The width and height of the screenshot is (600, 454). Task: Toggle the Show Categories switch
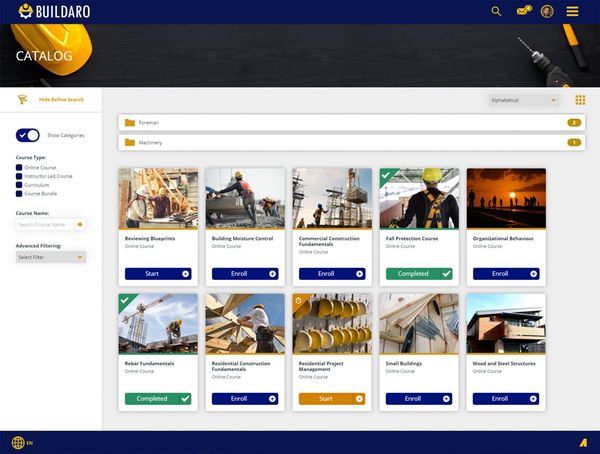[28, 135]
